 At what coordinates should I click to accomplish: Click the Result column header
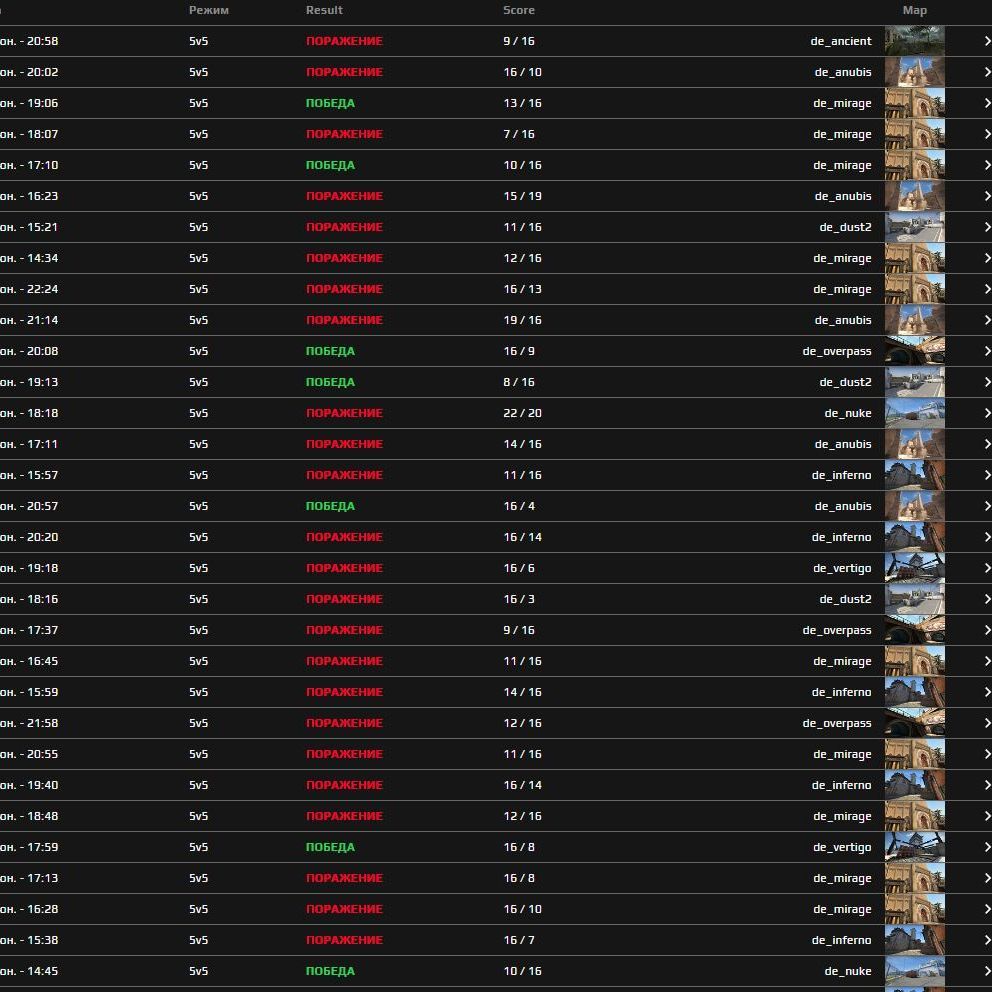coord(324,10)
